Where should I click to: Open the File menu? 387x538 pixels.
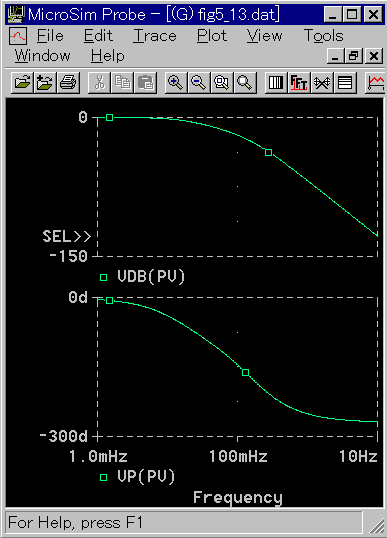coord(50,36)
